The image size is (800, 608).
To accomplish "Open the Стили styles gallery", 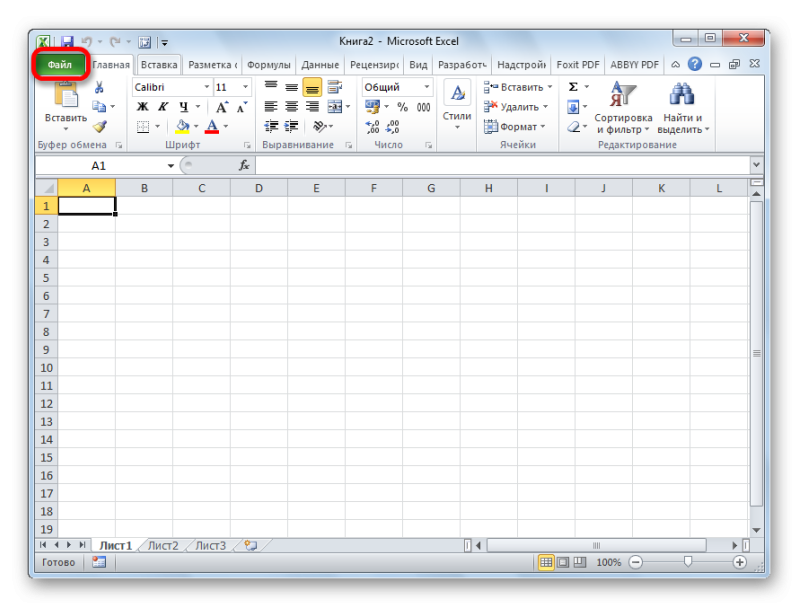I will (x=457, y=106).
